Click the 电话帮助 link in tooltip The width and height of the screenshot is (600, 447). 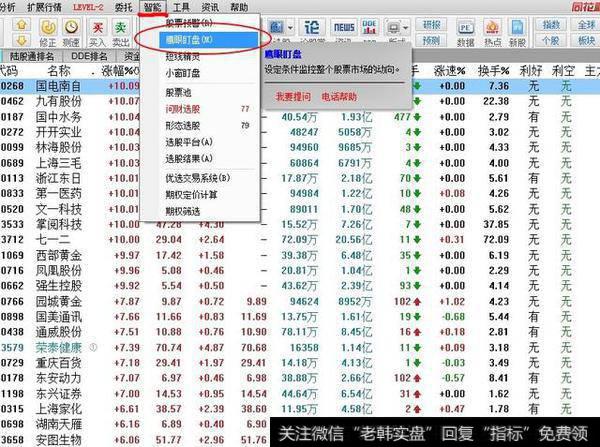click(x=339, y=96)
